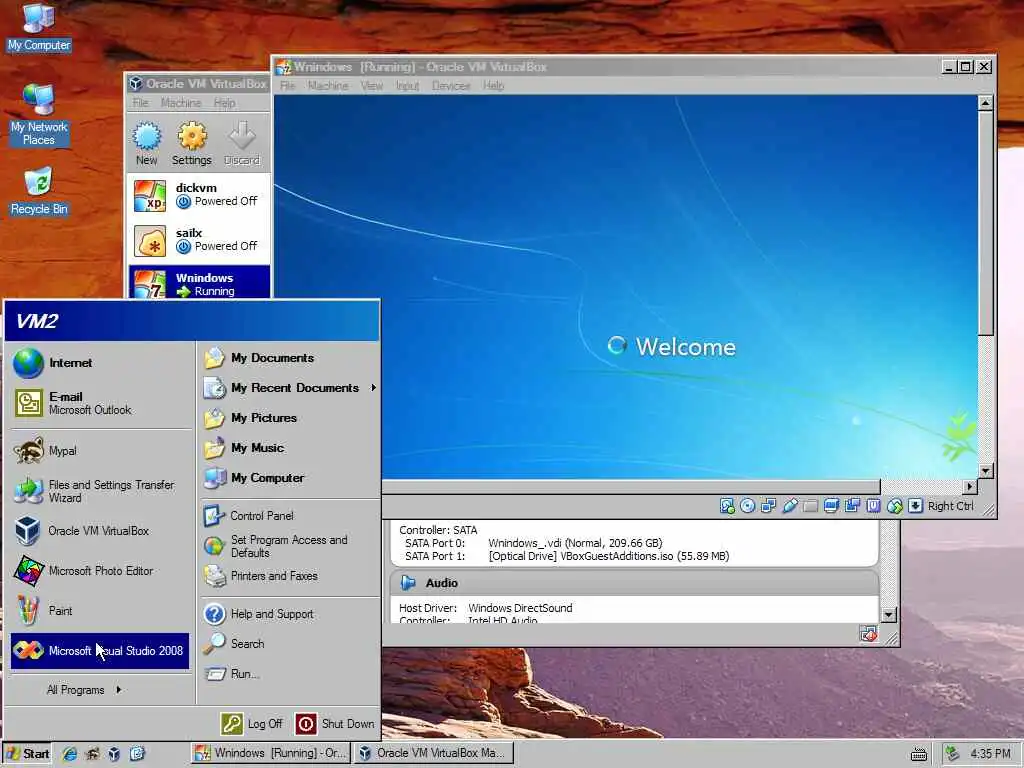Click the shared folders status icon
This screenshot has height=768, width=1024.
pos(810,505)
